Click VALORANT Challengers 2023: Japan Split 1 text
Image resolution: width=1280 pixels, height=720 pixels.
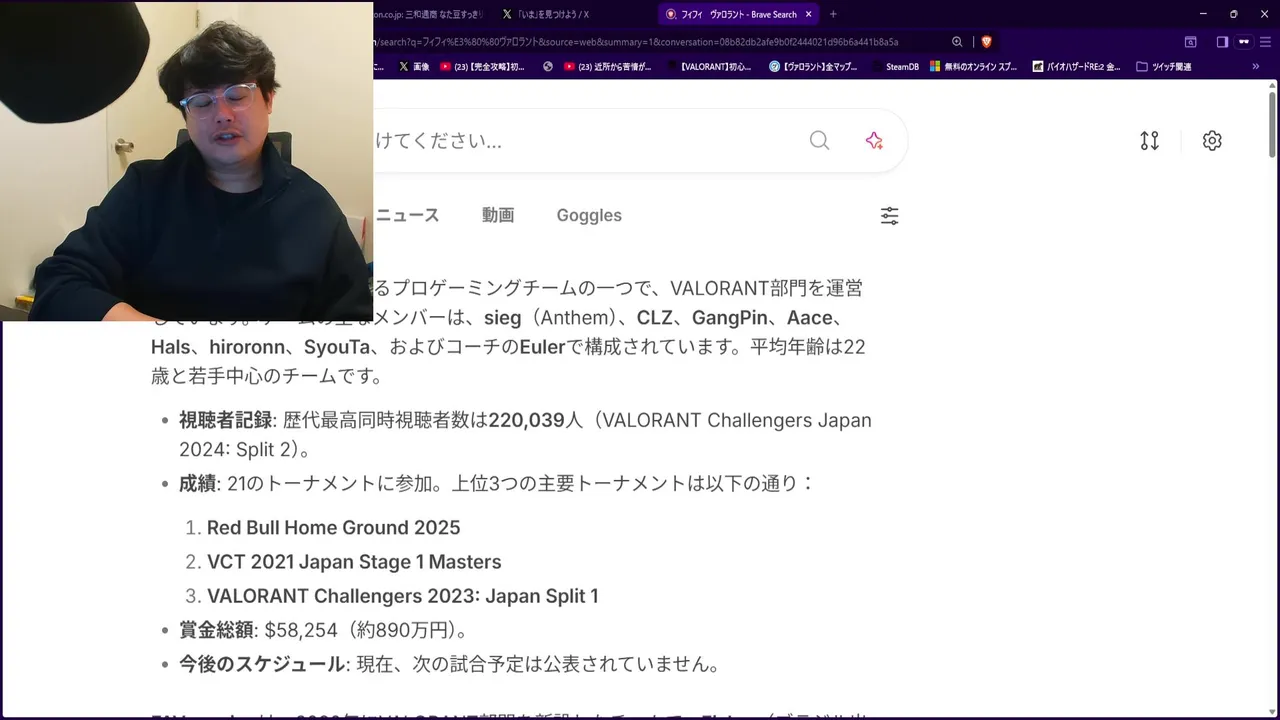click(x=403, y=596)
